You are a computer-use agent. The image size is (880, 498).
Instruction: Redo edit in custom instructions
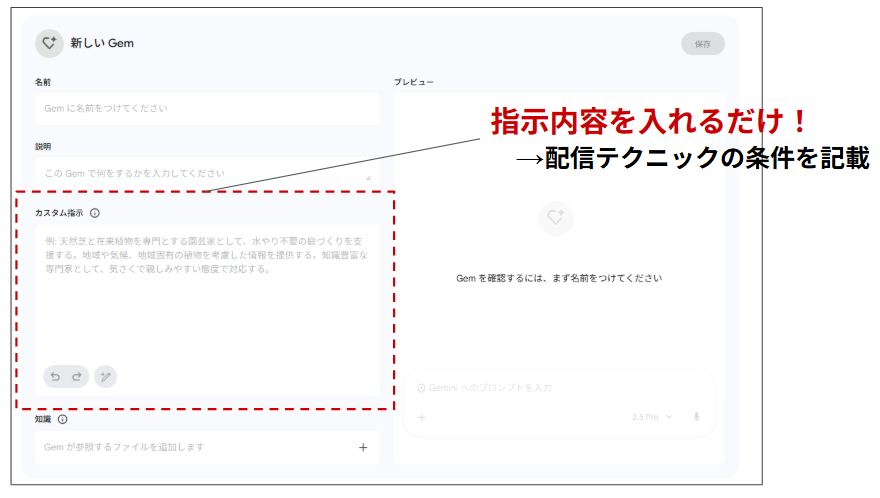pos(77,377)
